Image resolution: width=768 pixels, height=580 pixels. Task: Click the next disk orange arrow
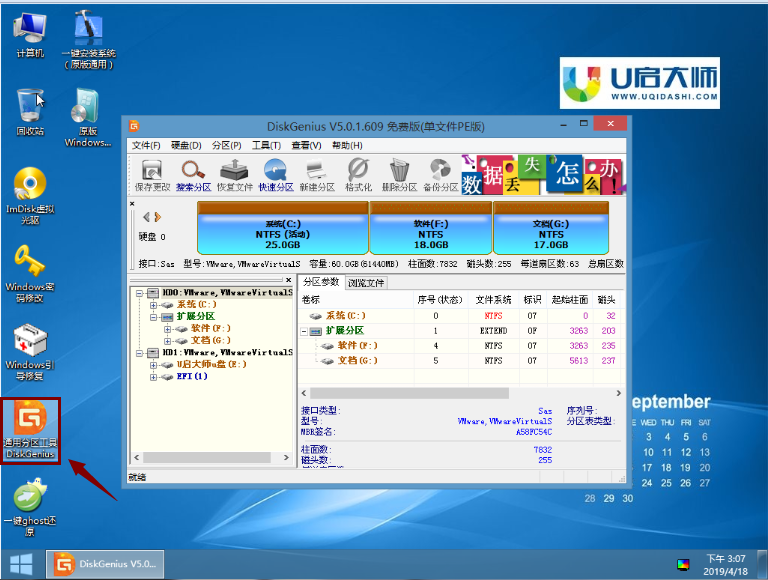pyautogui.click(x=157, y=217)
